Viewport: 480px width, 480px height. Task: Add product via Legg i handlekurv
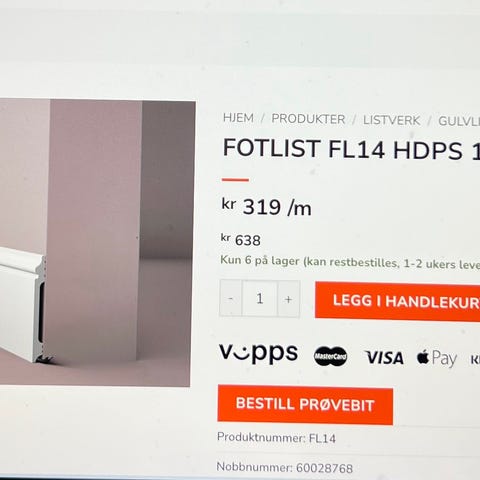pyautogui.click(x=398, y=301)
